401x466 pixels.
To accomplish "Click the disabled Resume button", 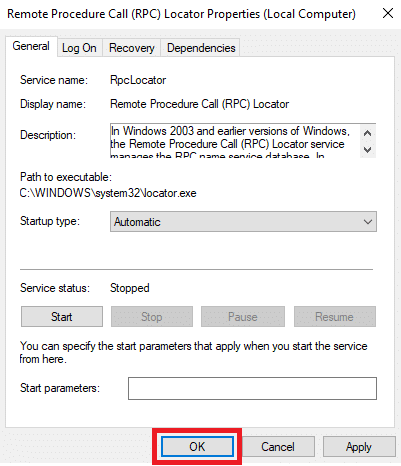I will 335,317.
